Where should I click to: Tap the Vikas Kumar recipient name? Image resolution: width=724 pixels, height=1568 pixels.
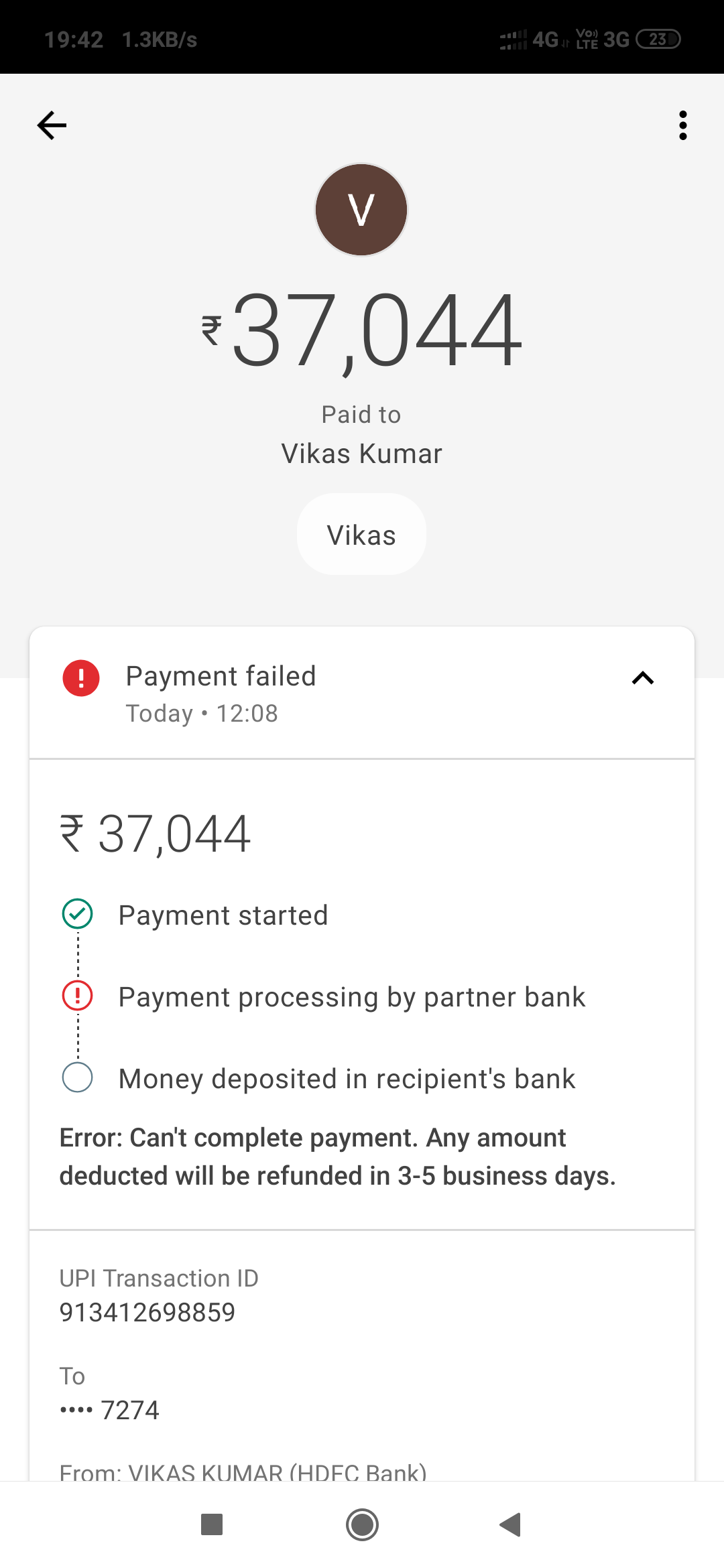pos(361,454)
